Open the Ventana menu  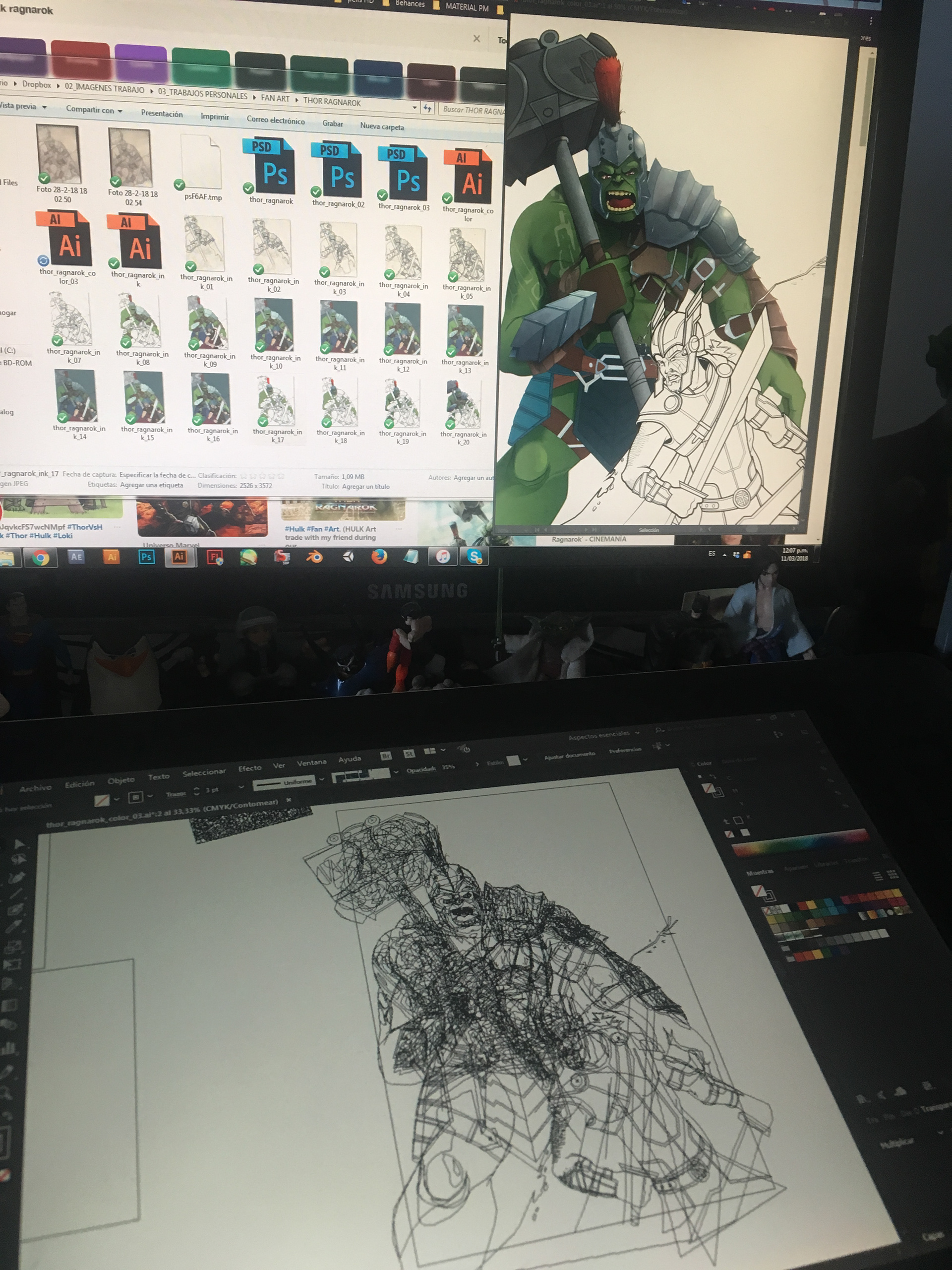click(311, 762)
